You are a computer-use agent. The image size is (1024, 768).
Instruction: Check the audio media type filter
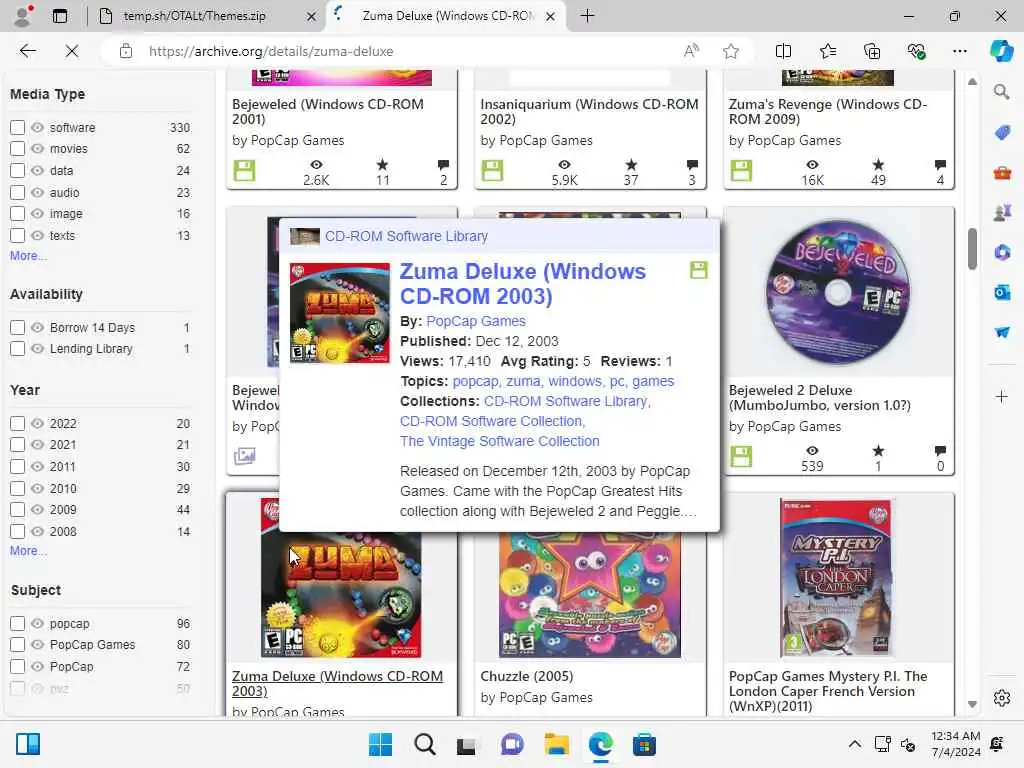18,193
